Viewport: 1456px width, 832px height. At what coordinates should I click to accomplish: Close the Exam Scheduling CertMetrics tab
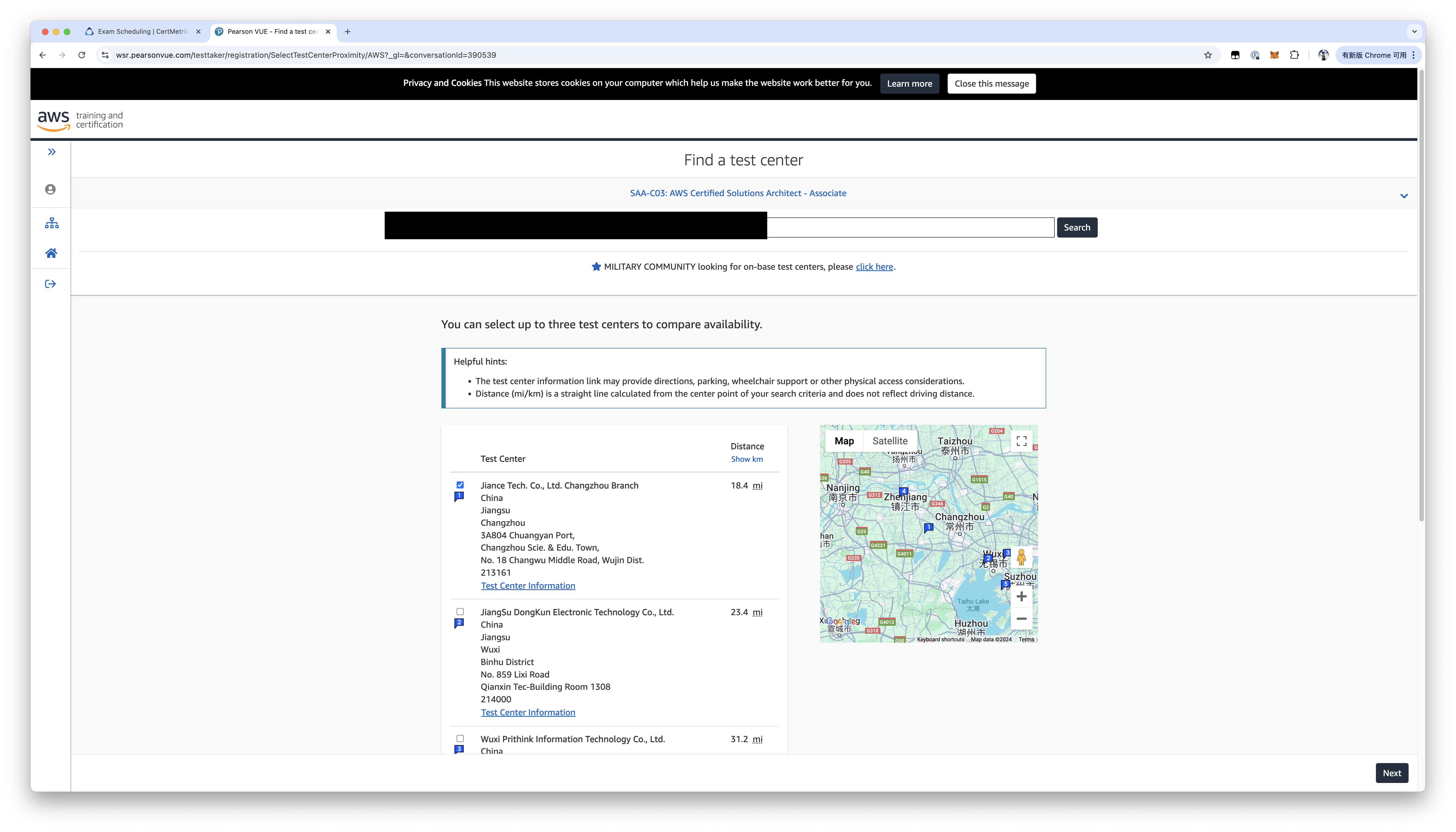[x=198, y=32]
